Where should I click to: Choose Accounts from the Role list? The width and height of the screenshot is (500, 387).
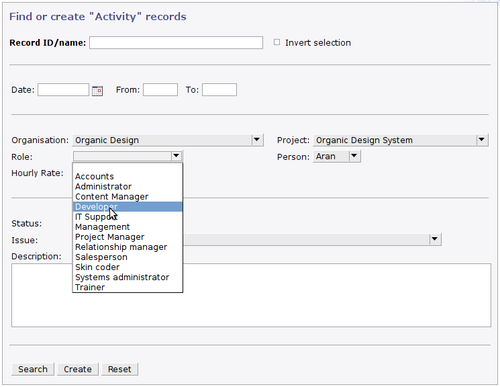pyautogui.click(x=127, y=176)
